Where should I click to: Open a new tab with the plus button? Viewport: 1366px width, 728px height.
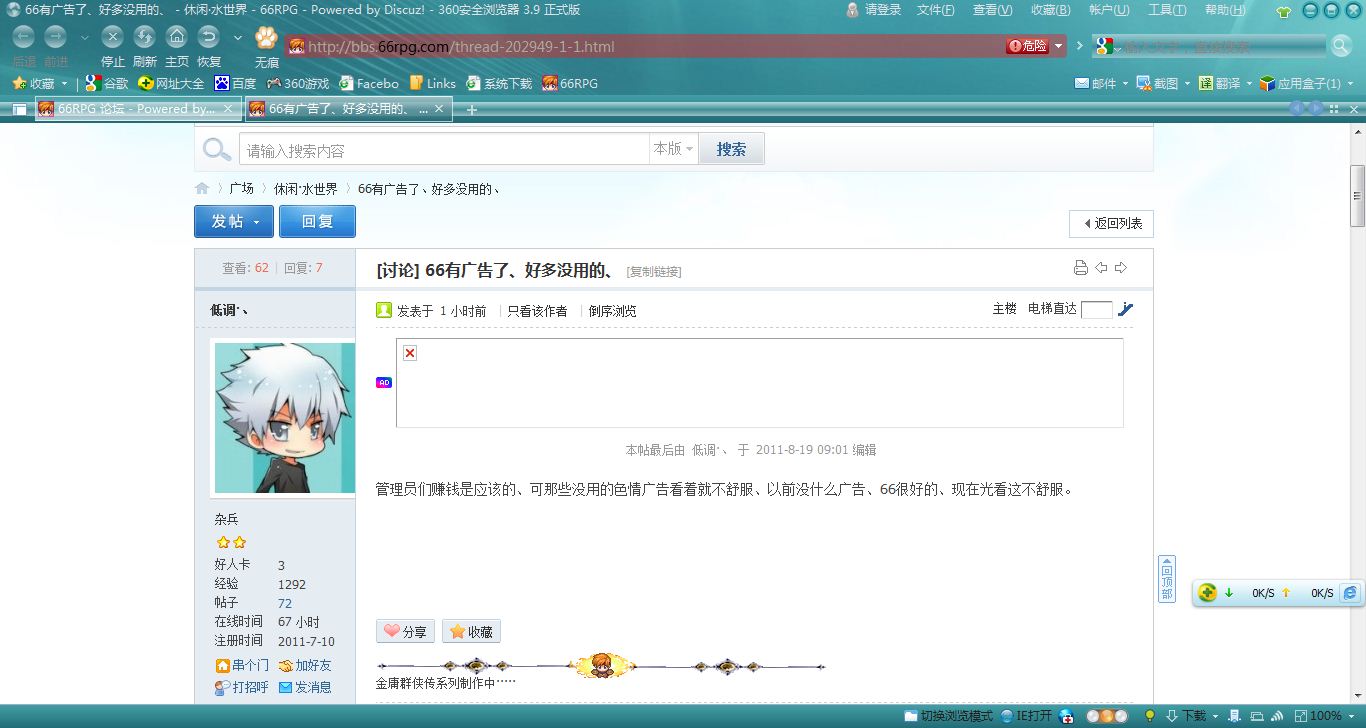point(472,110)
